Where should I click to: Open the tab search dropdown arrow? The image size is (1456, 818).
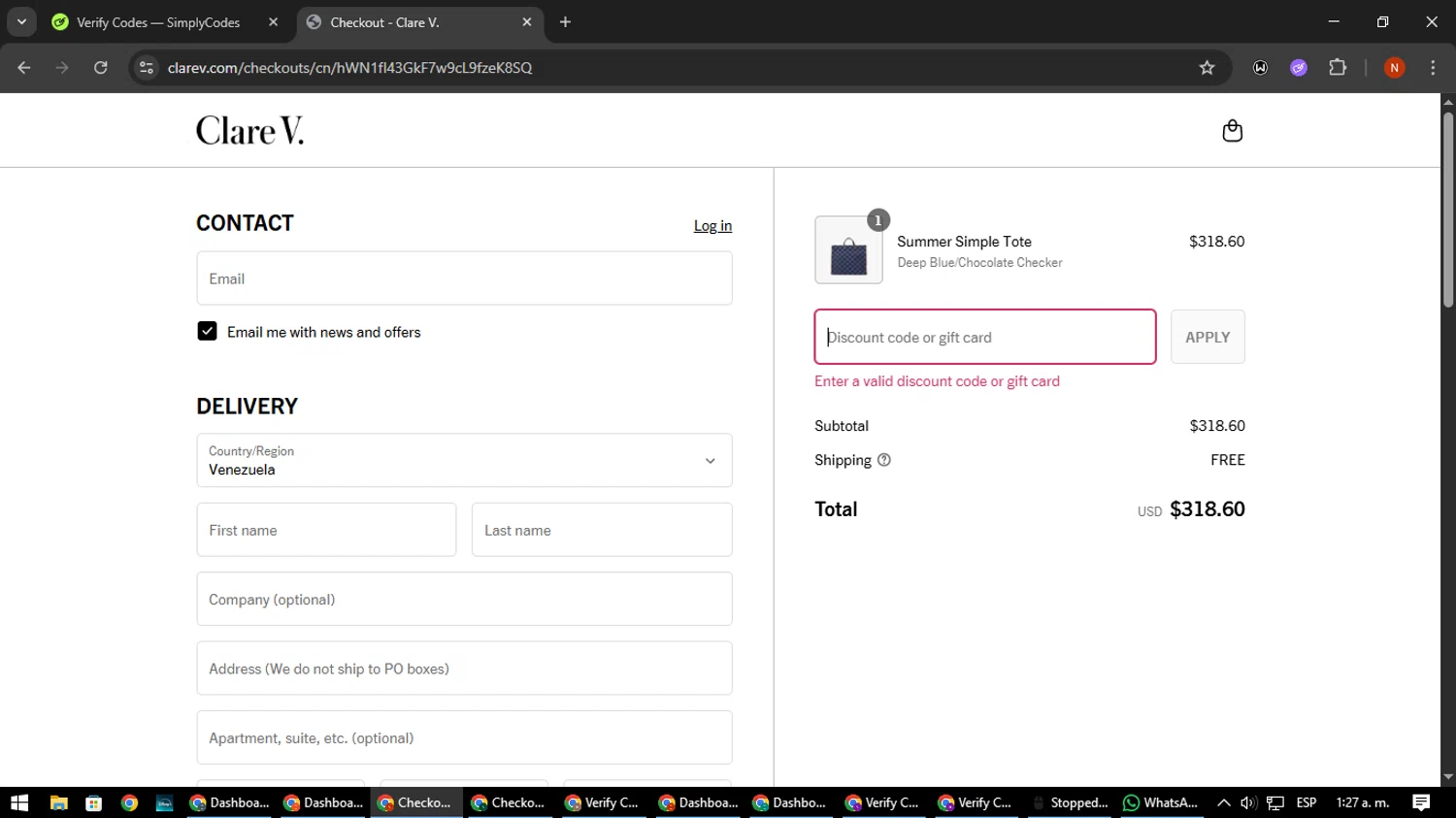[21, 22]
